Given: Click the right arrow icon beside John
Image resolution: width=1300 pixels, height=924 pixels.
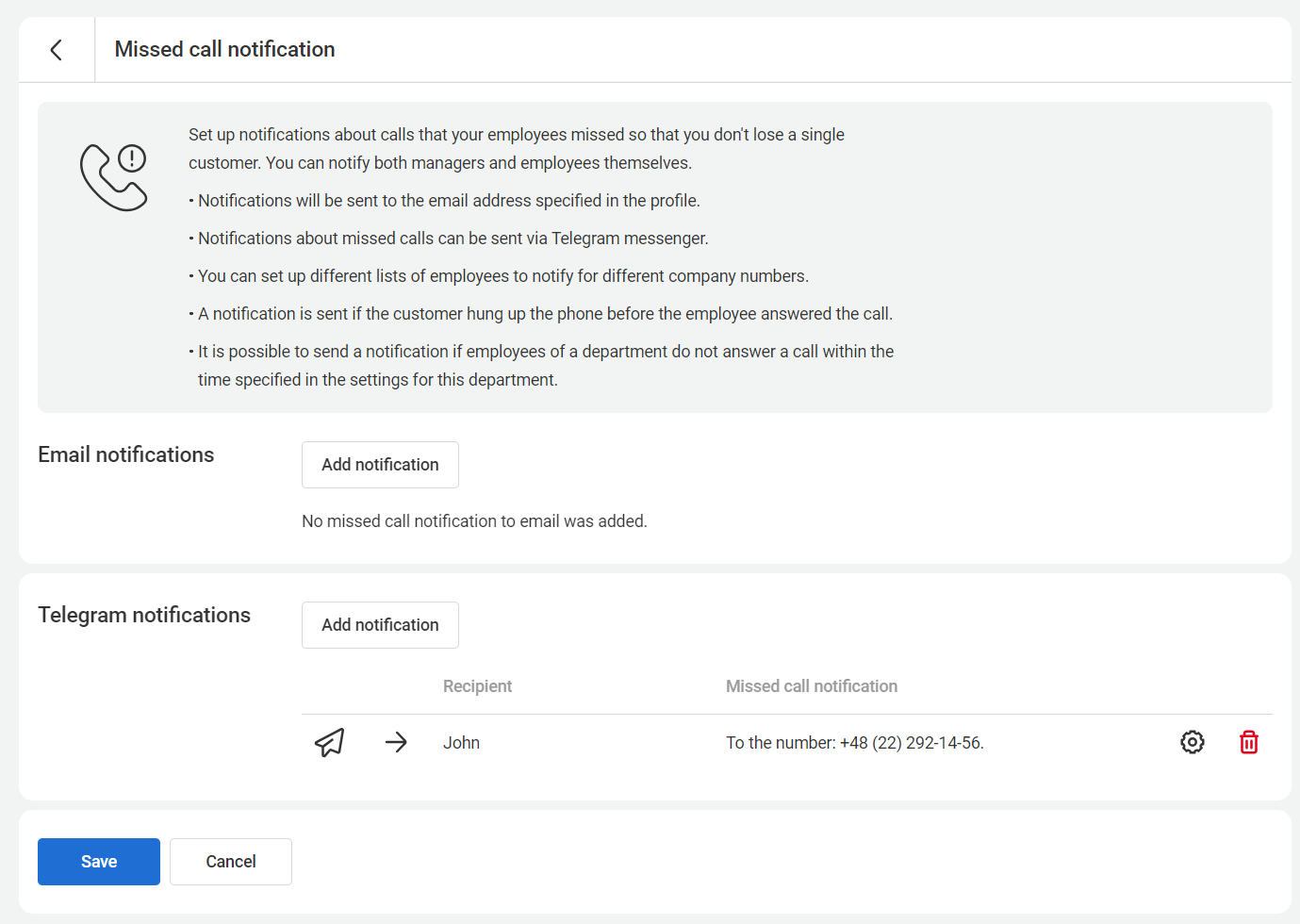Looking at the screenshot, I should click(396, 743).
